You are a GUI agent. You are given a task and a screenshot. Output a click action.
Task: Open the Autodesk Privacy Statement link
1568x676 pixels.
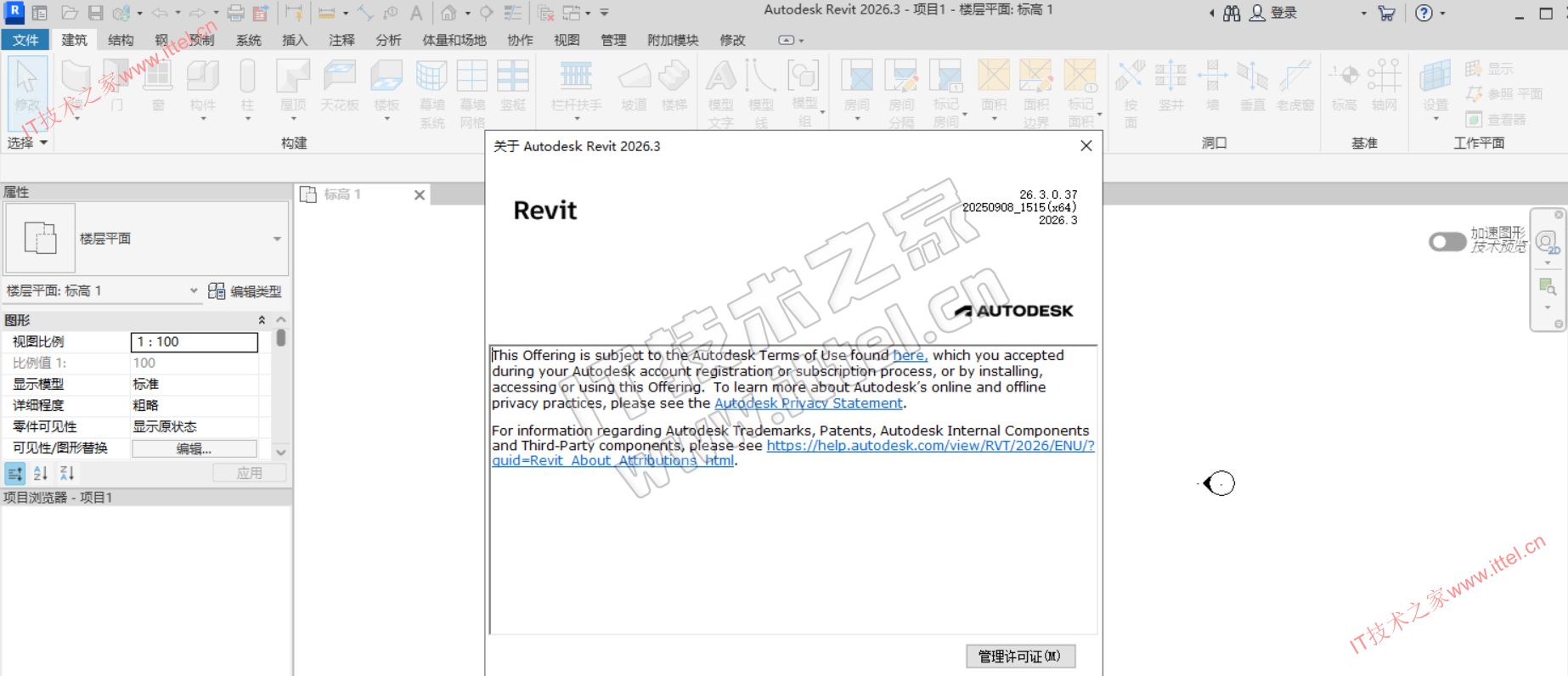(808, 403)
